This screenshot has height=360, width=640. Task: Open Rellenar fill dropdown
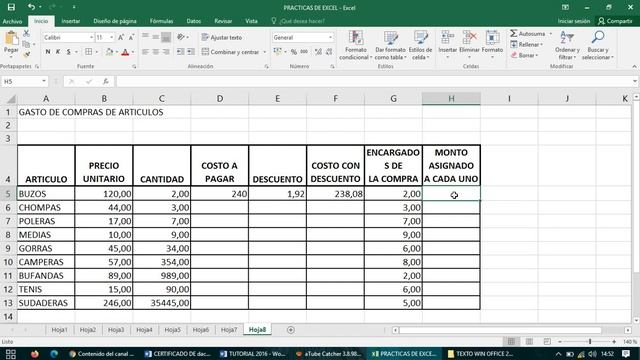(x=526, y=44)
